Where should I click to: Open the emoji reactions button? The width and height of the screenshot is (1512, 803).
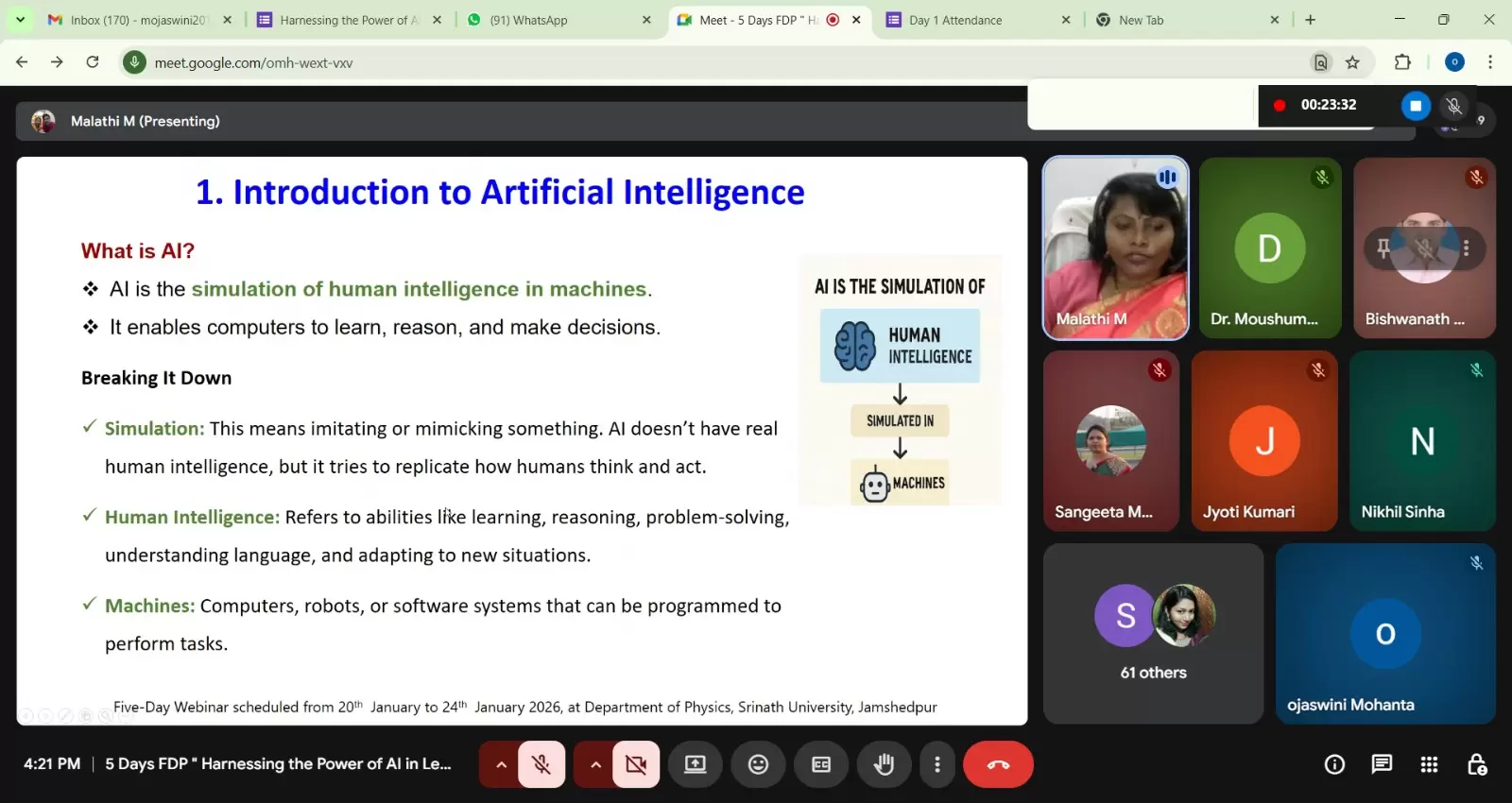758,764
